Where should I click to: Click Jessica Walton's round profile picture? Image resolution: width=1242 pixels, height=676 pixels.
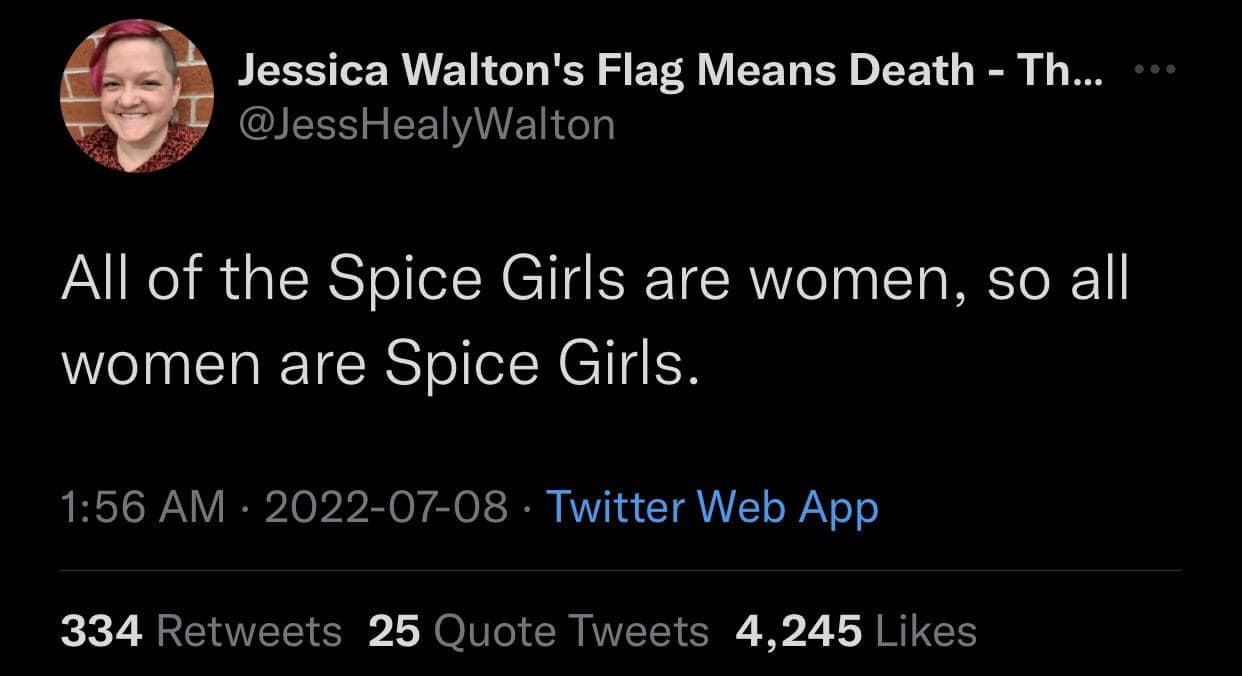point(137,97)
